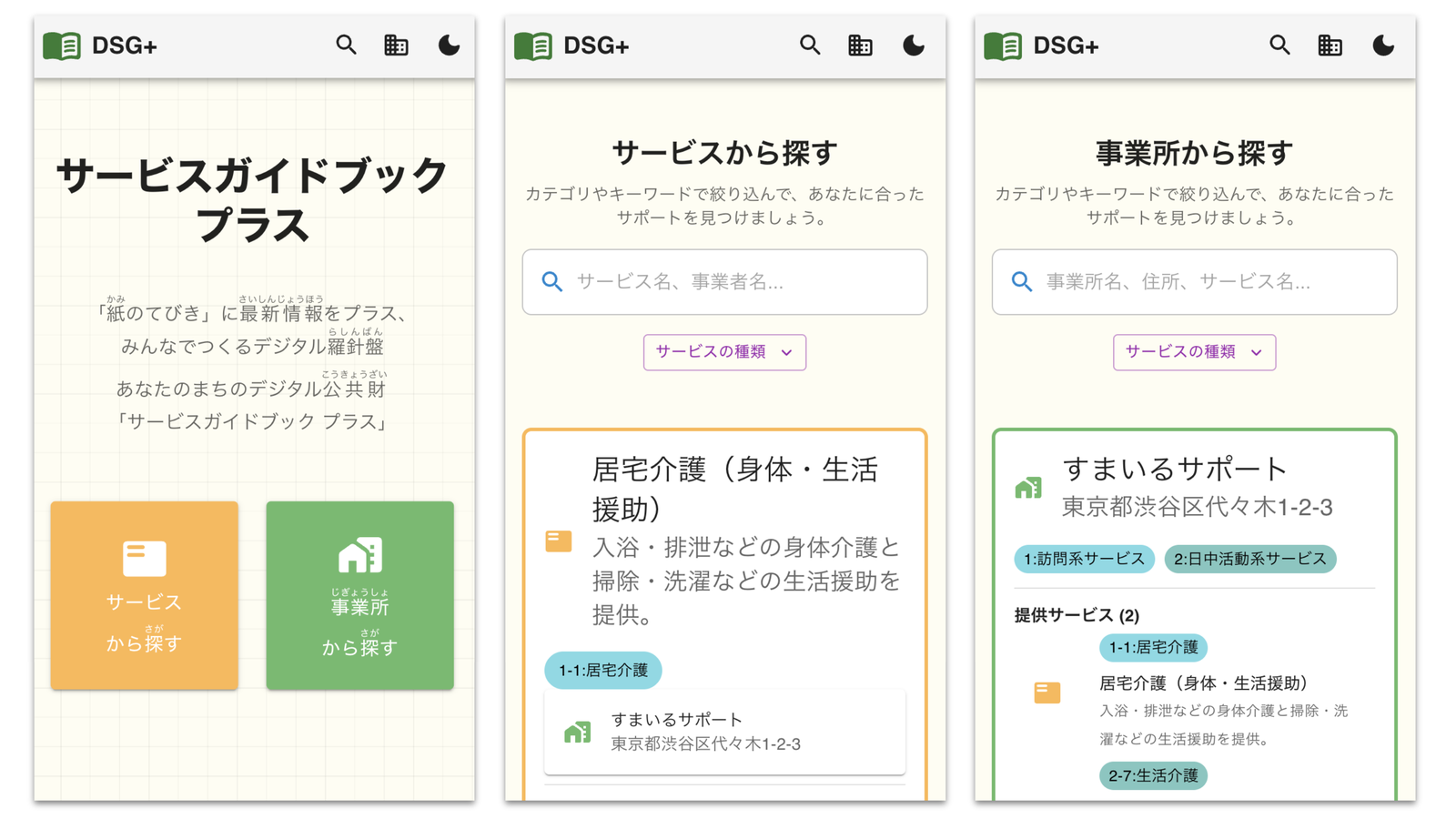Open 居宅介護（身体・生活援助） under 提供サービス

coord(1204,683)
